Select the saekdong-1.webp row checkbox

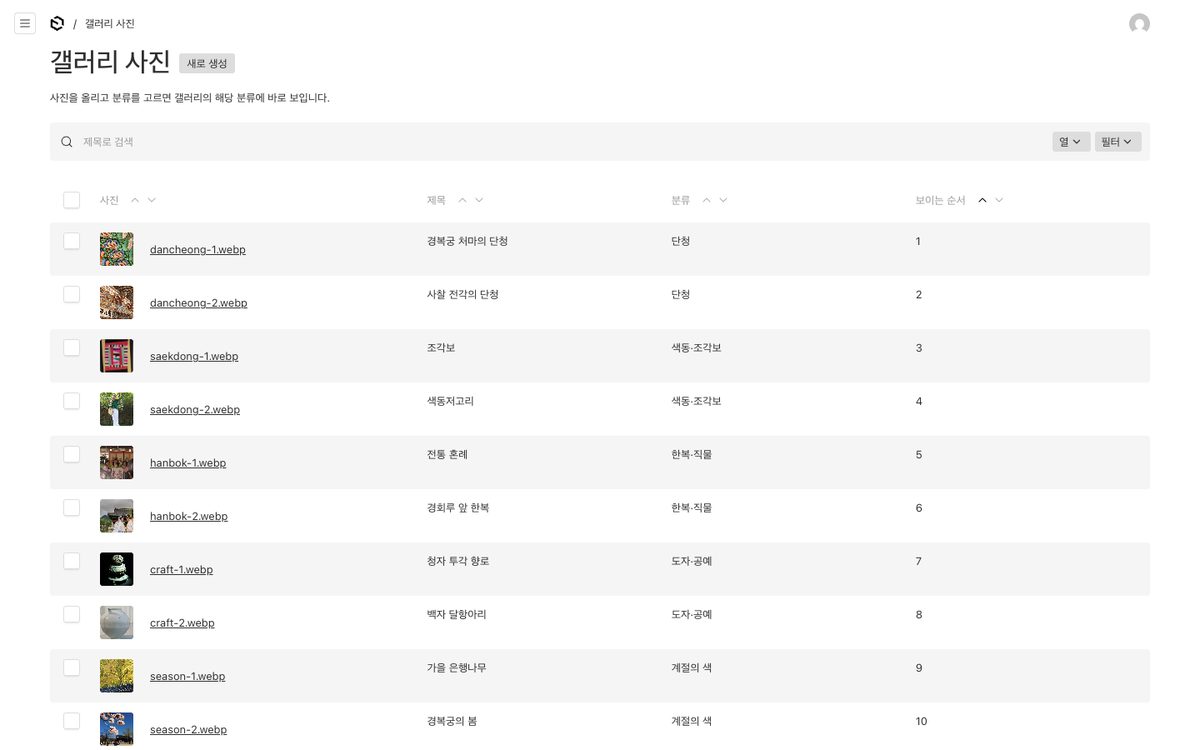(x=71, y=347)
